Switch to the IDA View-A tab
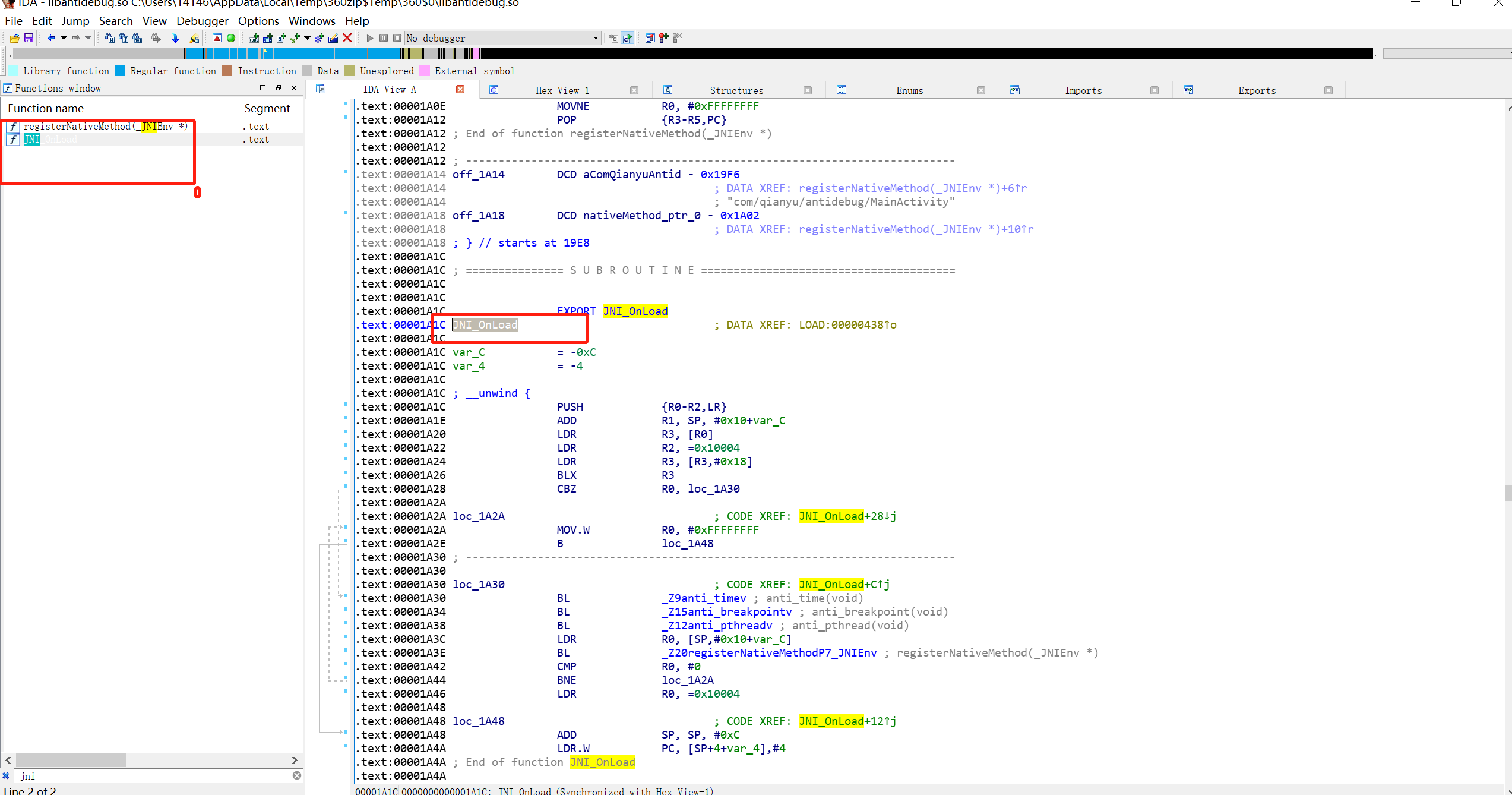This screenshot has height=795, width=1512. tap(390, 90)
